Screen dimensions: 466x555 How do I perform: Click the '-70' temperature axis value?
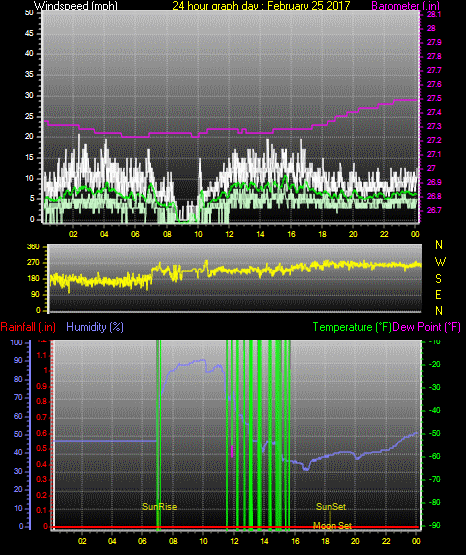tap(435, 480)
